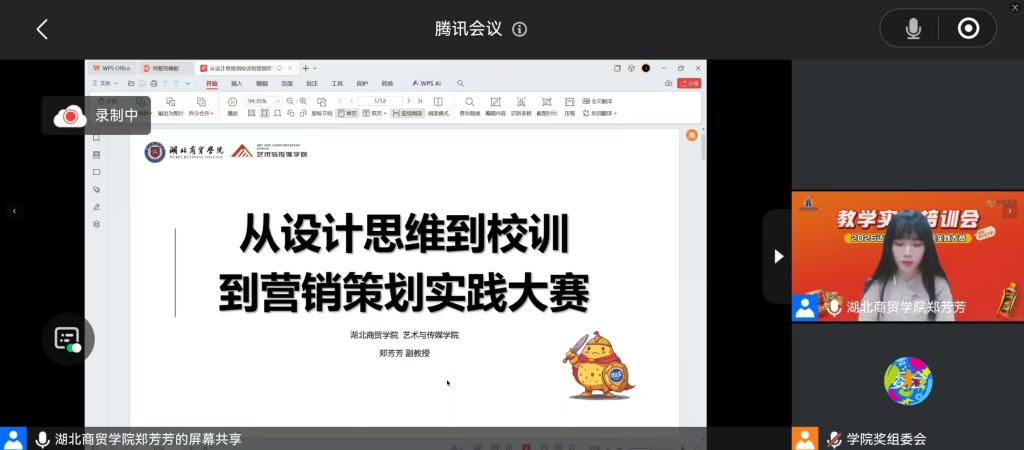Toggle 单页 single page view

pos(347,114)
